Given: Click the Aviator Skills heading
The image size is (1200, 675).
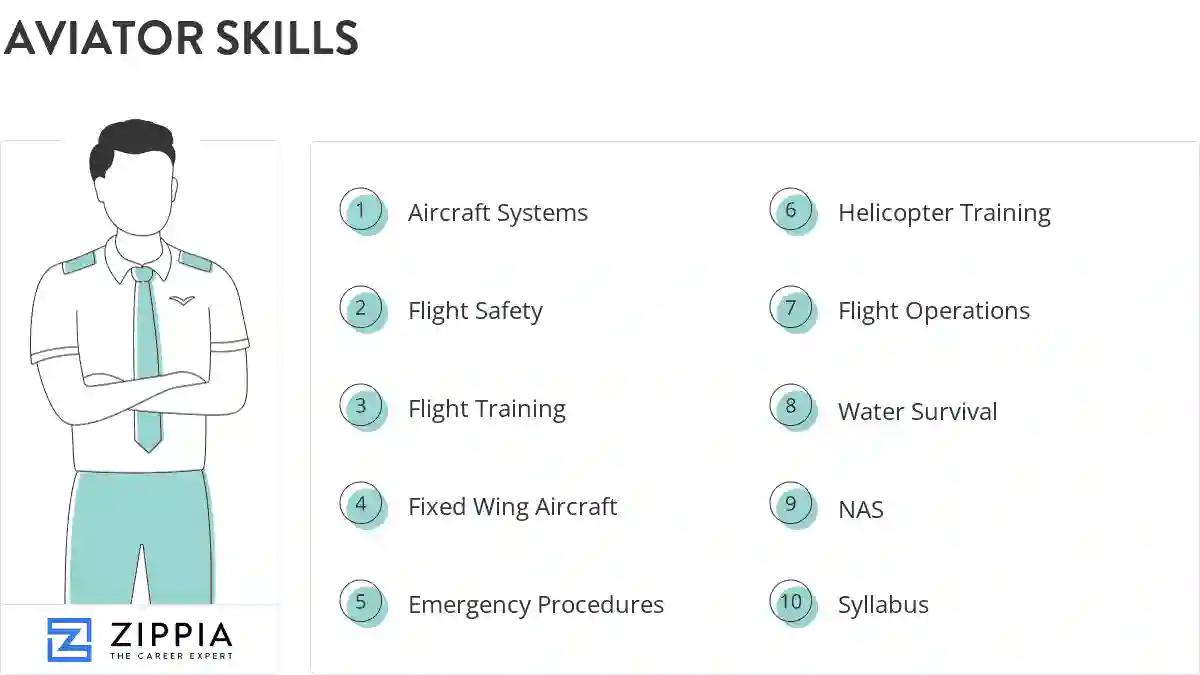Looking at the screenshot, I should point(181,38).
